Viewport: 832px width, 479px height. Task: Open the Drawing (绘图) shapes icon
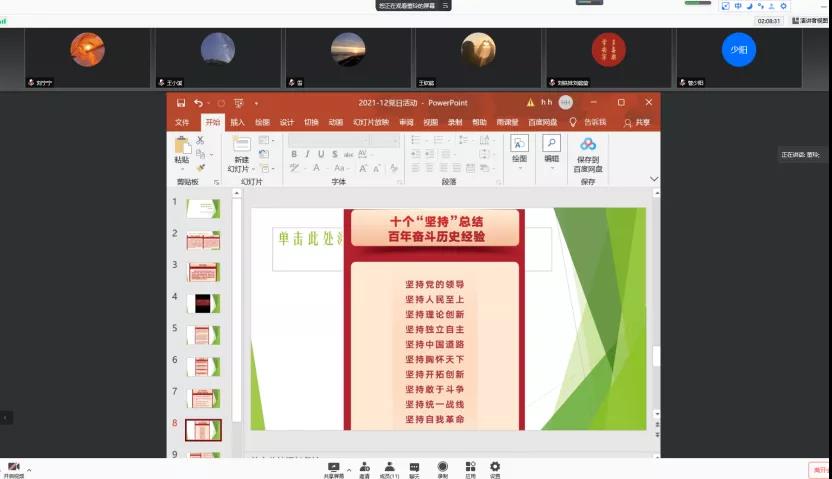[519, 144]
